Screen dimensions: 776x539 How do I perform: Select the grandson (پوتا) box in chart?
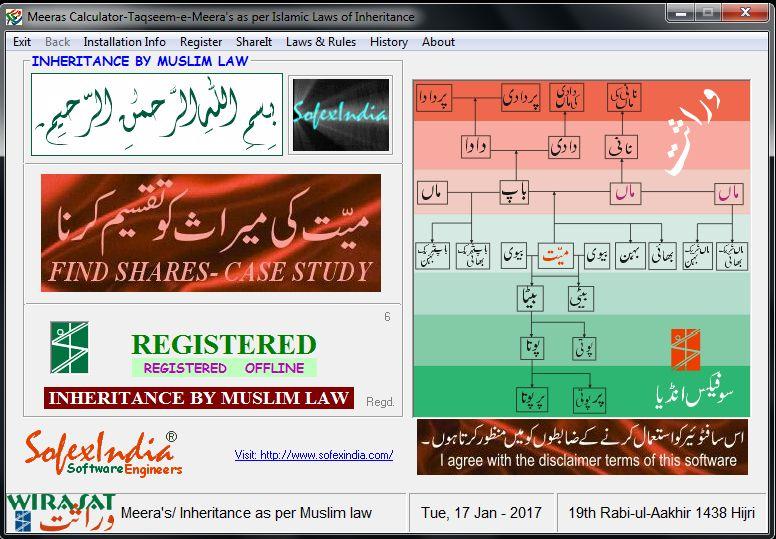coord(532,348)
